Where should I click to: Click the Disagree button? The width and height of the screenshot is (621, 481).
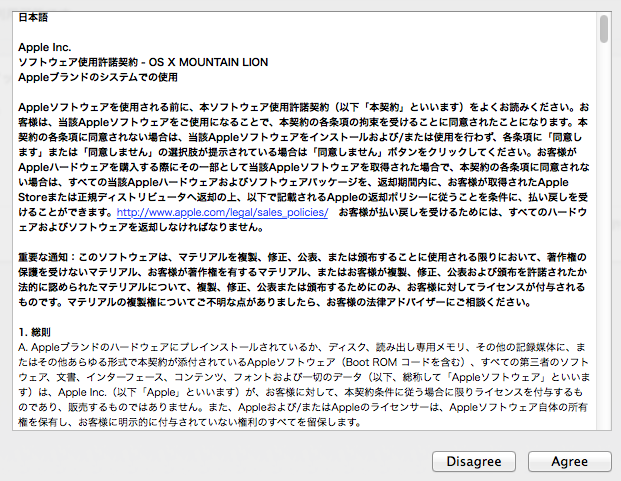pyautogui.click(x=474, y=462)
